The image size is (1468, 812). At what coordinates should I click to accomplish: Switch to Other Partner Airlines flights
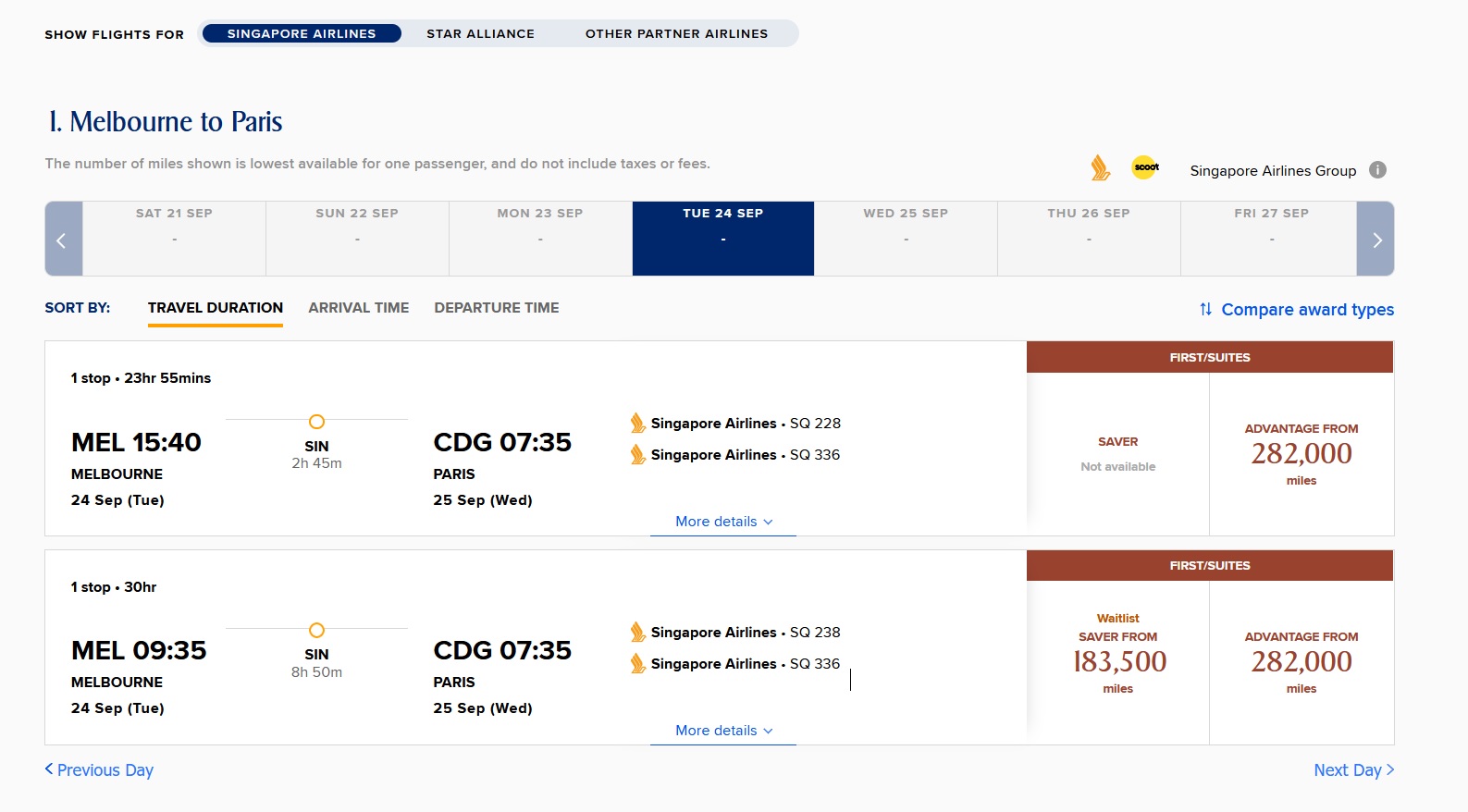point(676,33)
